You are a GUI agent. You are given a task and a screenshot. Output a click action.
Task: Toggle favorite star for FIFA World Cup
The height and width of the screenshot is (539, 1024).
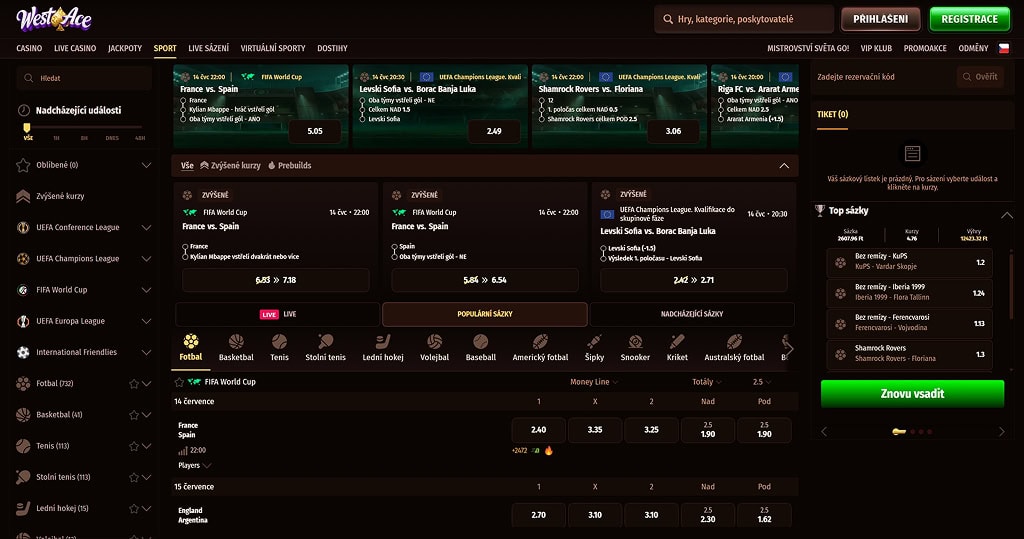[x=179, y=382]
